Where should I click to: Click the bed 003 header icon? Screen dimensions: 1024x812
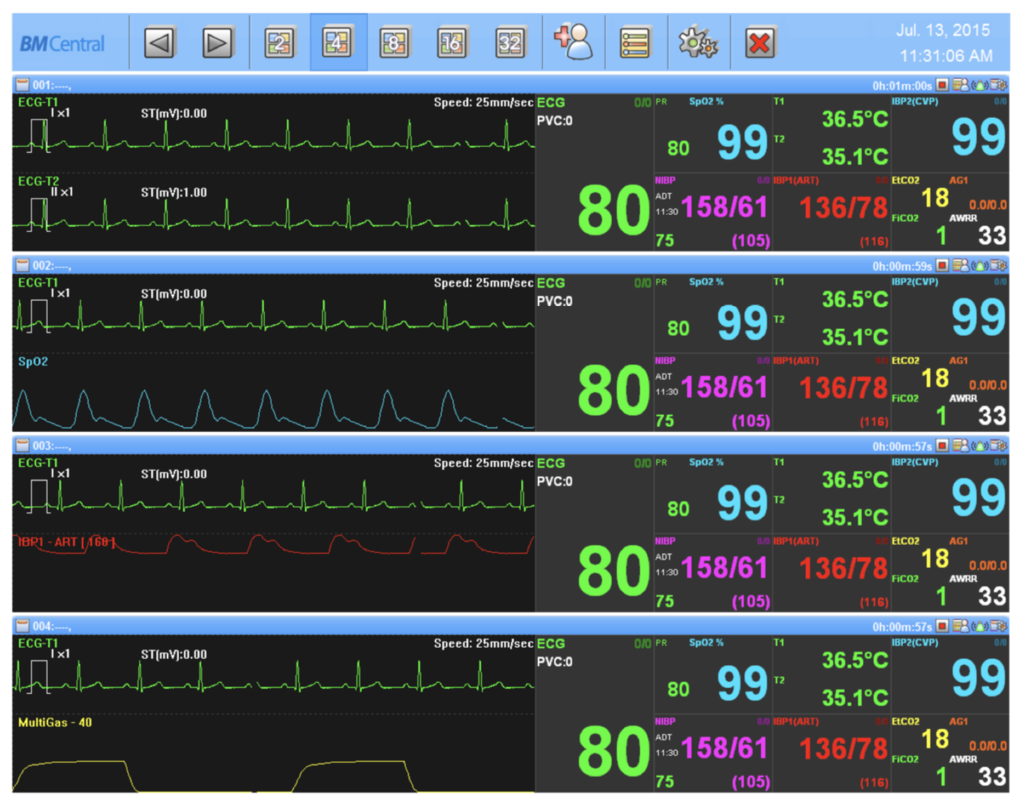[x=22, y=446]
